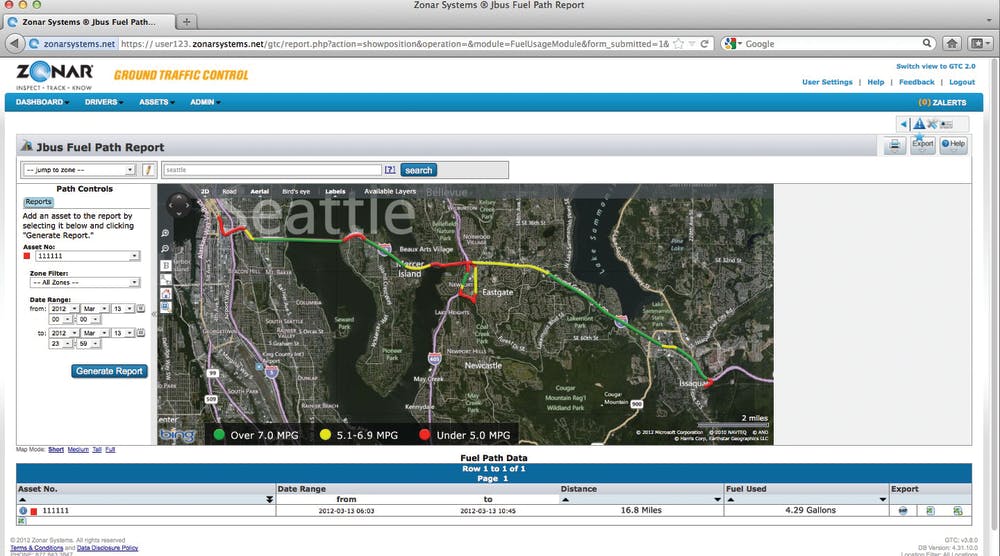Open calendar picker for from date

(x=140, y=309)
